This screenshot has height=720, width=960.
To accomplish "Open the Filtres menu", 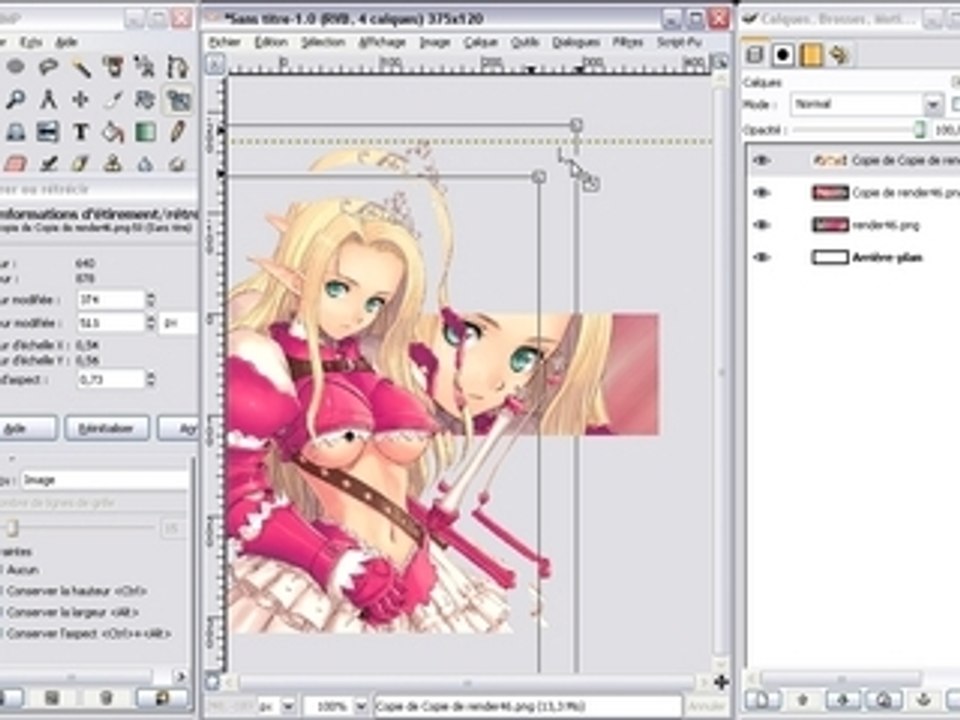I will point(628,42).
